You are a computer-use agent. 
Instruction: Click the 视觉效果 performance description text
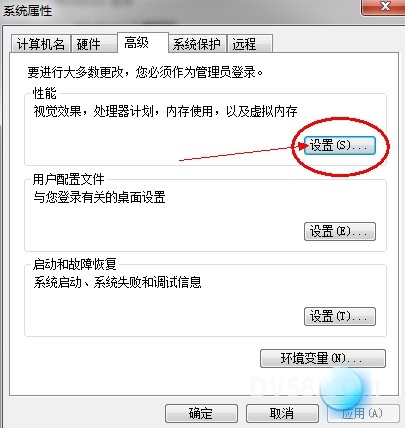[165, 111]
